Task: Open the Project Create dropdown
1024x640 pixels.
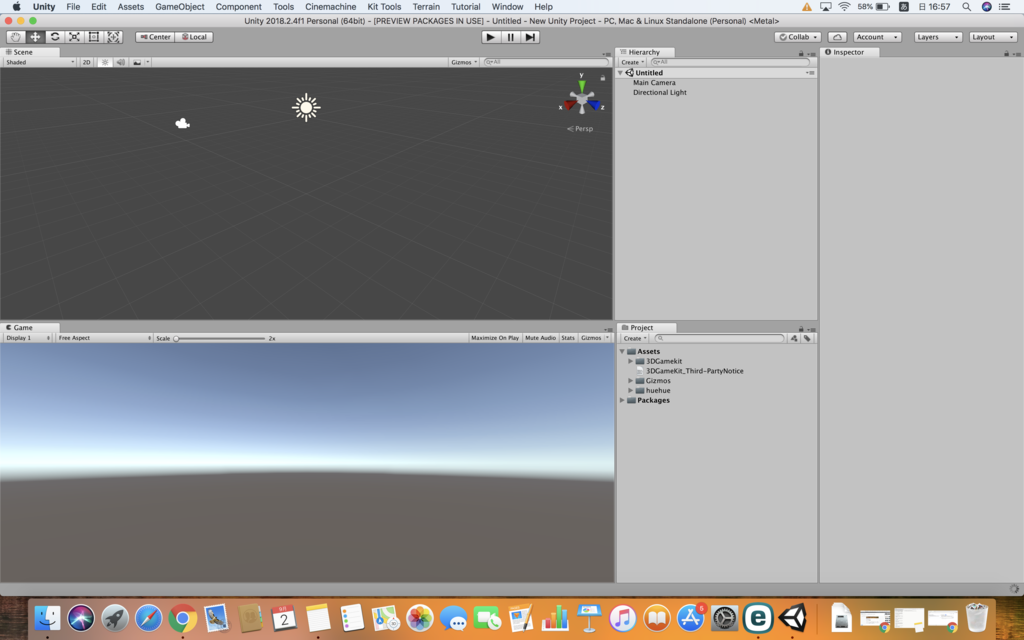Action: click(x=634, y=338)
